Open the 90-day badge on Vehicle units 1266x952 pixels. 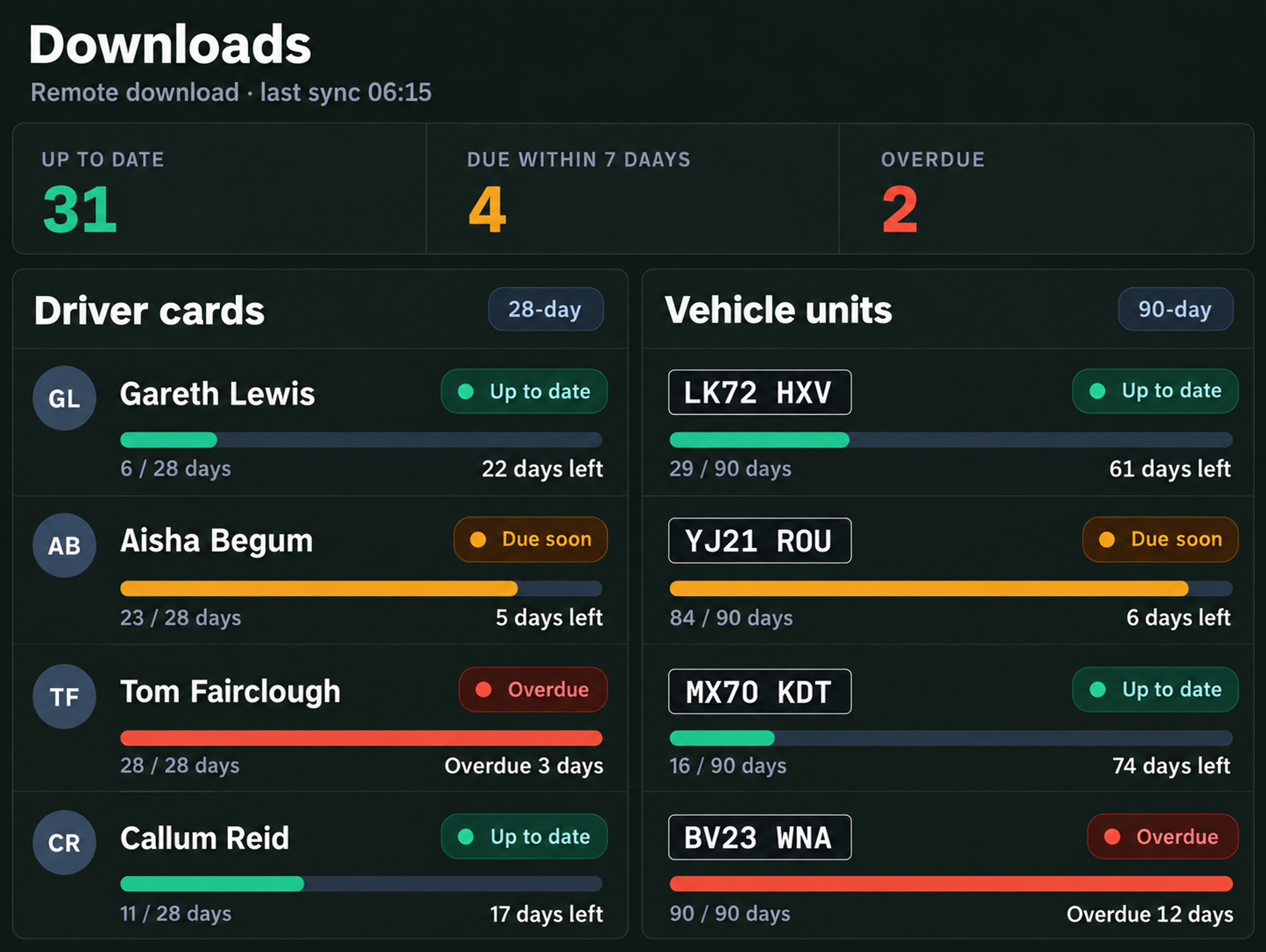point(1176,309)
